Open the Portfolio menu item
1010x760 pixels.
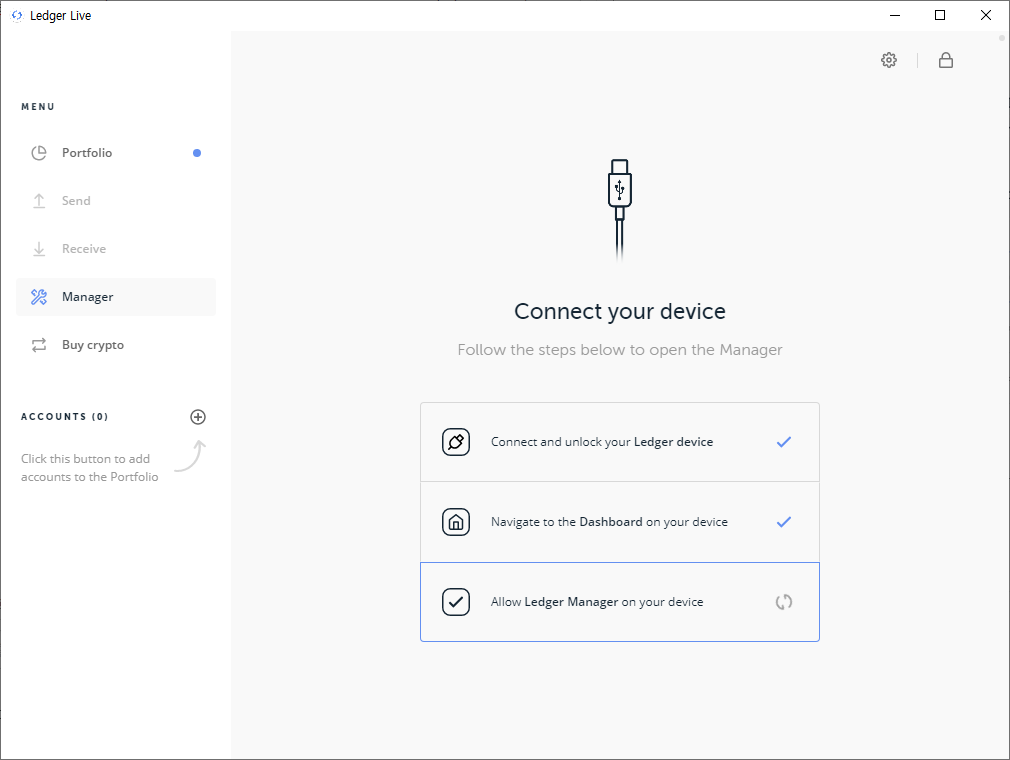coord(116,153)
